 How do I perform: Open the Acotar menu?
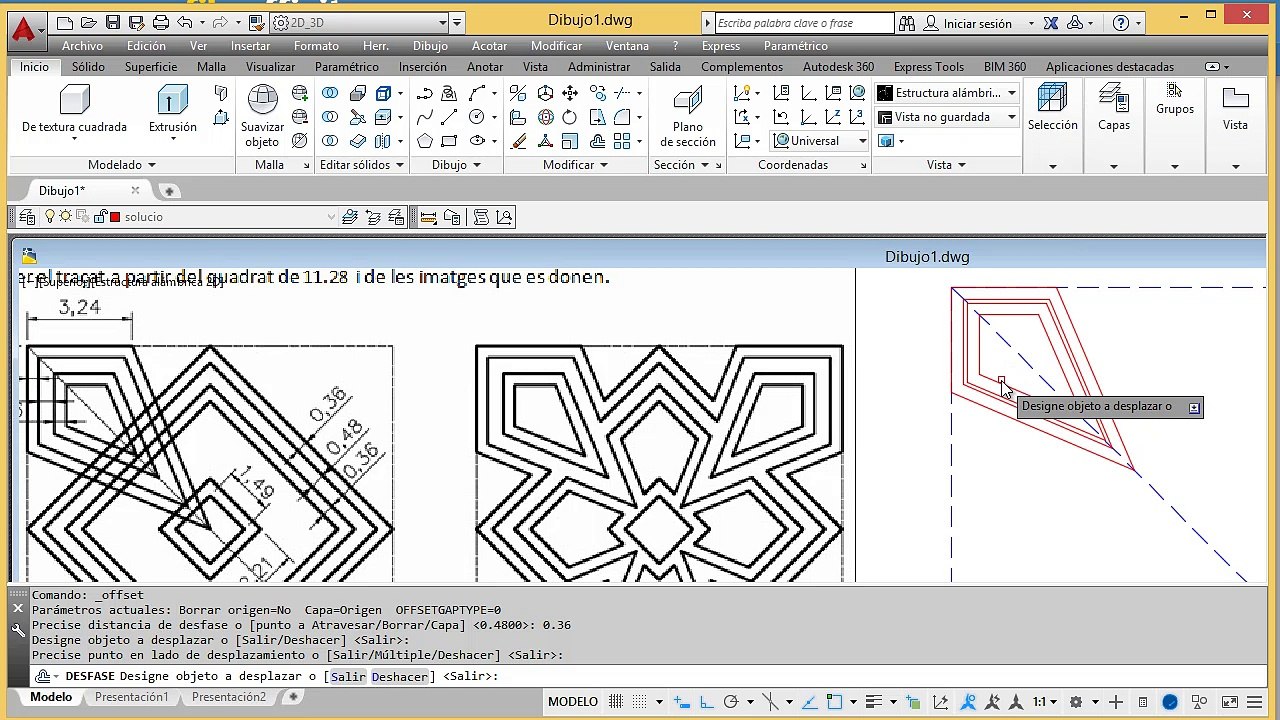(x=490, y=46)
